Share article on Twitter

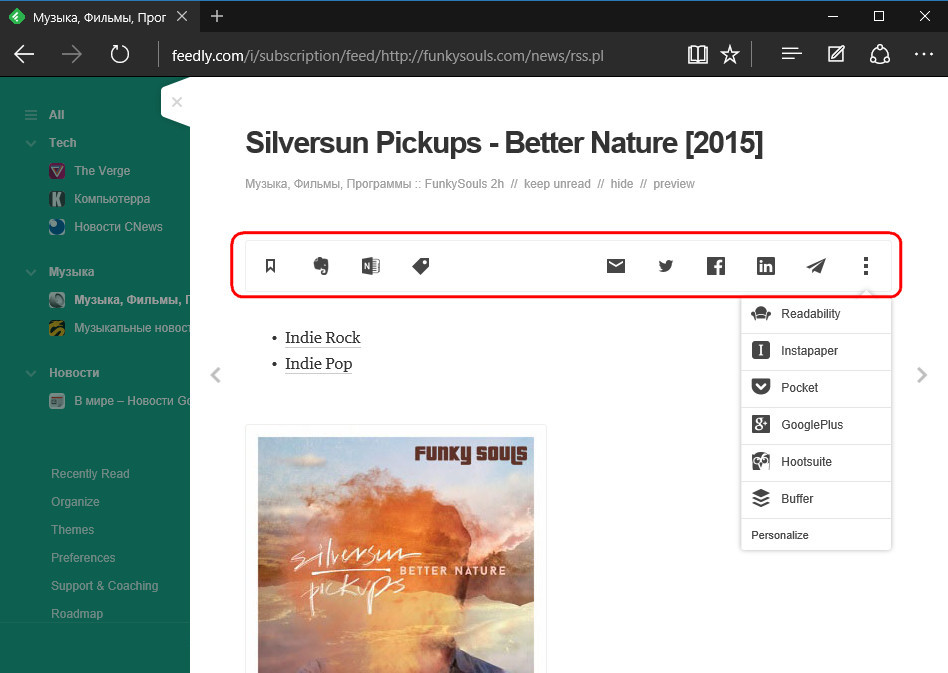(x=666, y=265)
